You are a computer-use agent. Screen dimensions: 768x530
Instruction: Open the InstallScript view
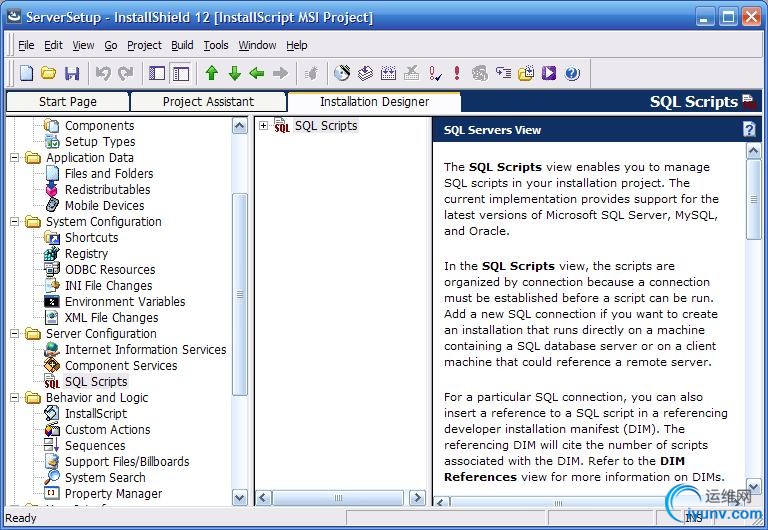coord(96,414)
